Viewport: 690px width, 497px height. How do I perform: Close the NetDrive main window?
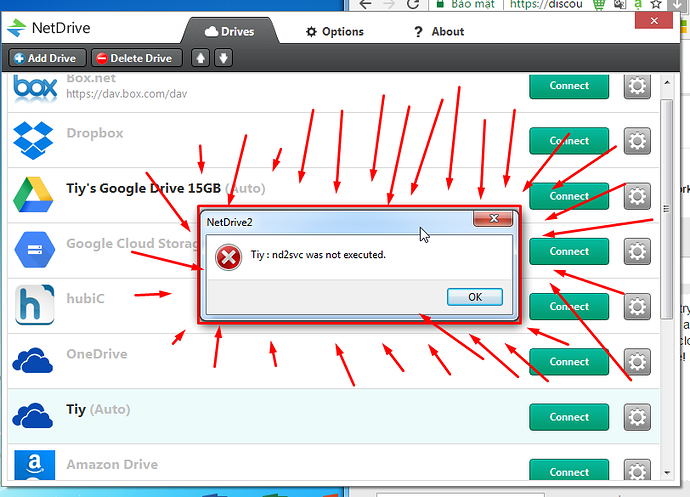pyautogui.click(x=654, y=20)
